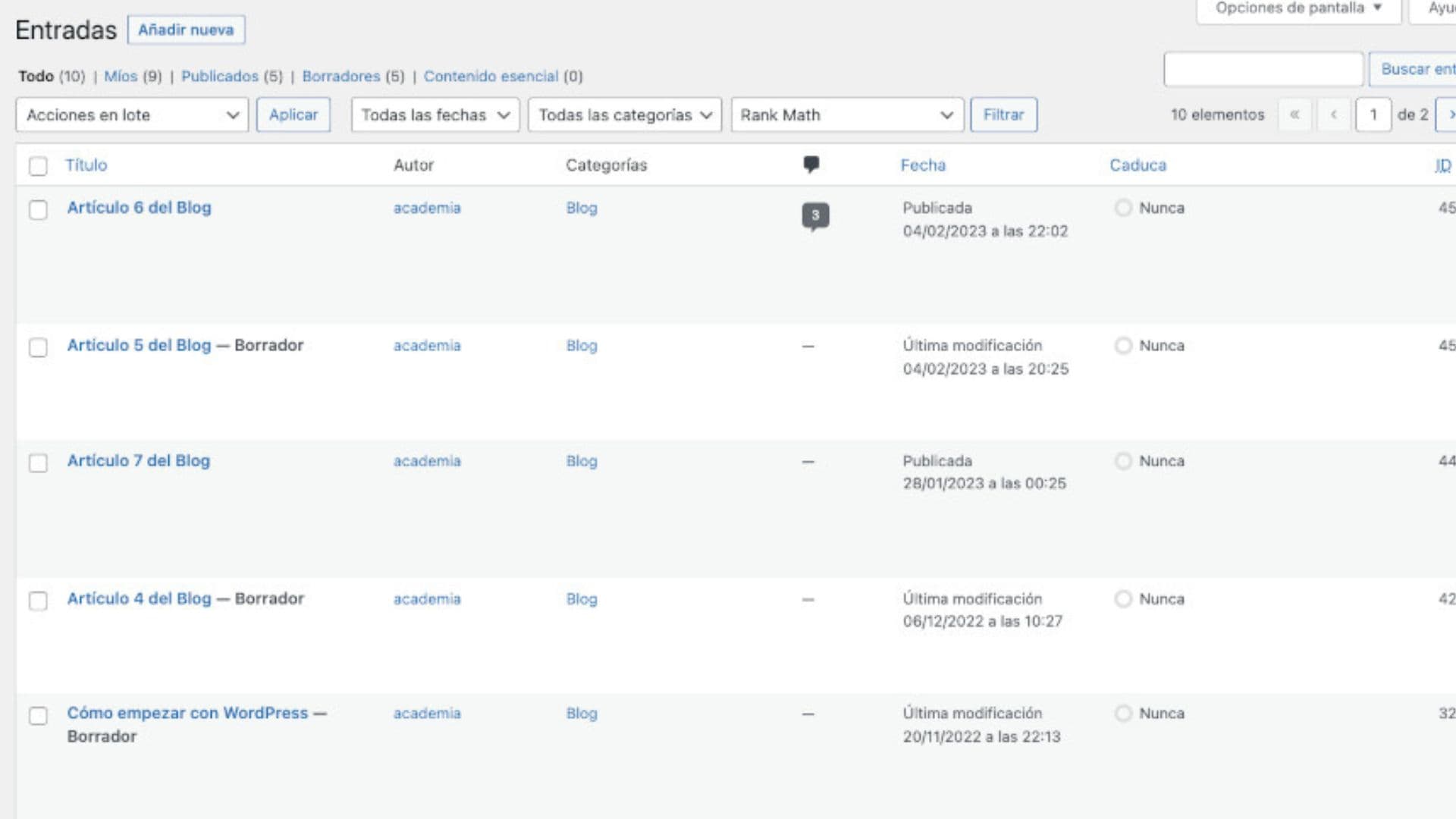Click the Añadir nueva button
Screen dimensions: 1456x819
(187, 30)
